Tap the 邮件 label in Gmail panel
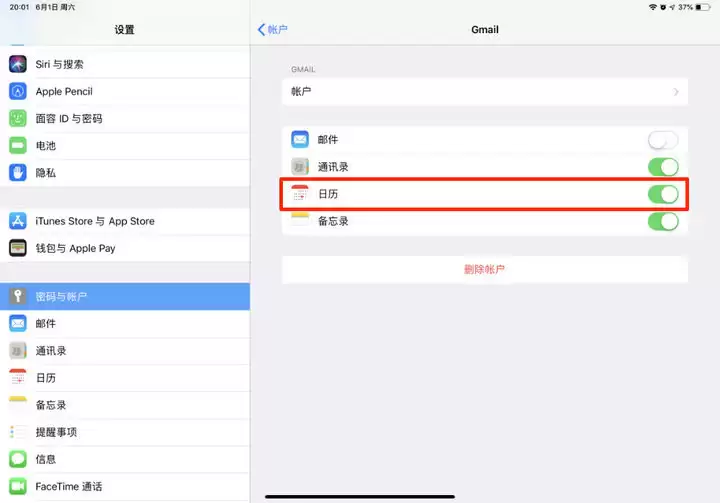The width and height of the screenshot is (720, 503). coord(328,139)
